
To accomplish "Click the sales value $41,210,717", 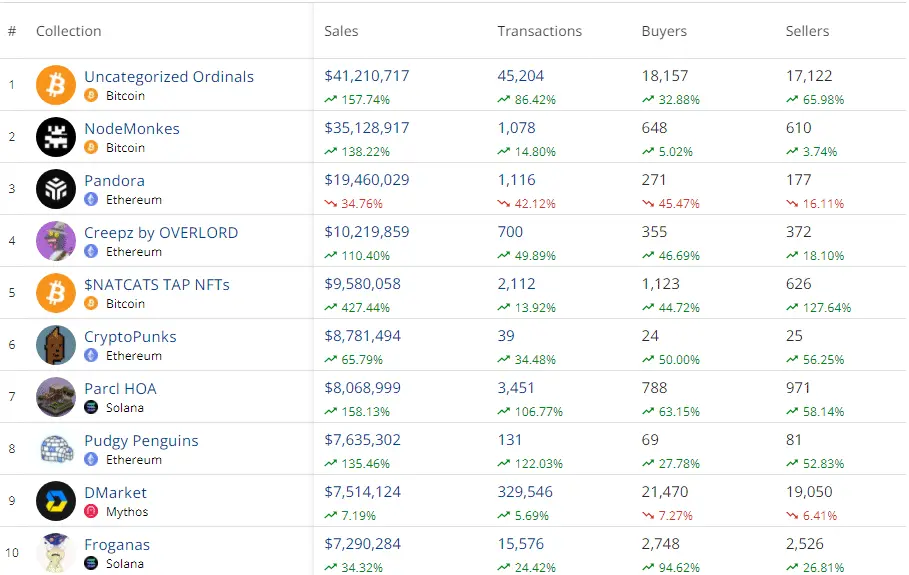I will [366, 76].
